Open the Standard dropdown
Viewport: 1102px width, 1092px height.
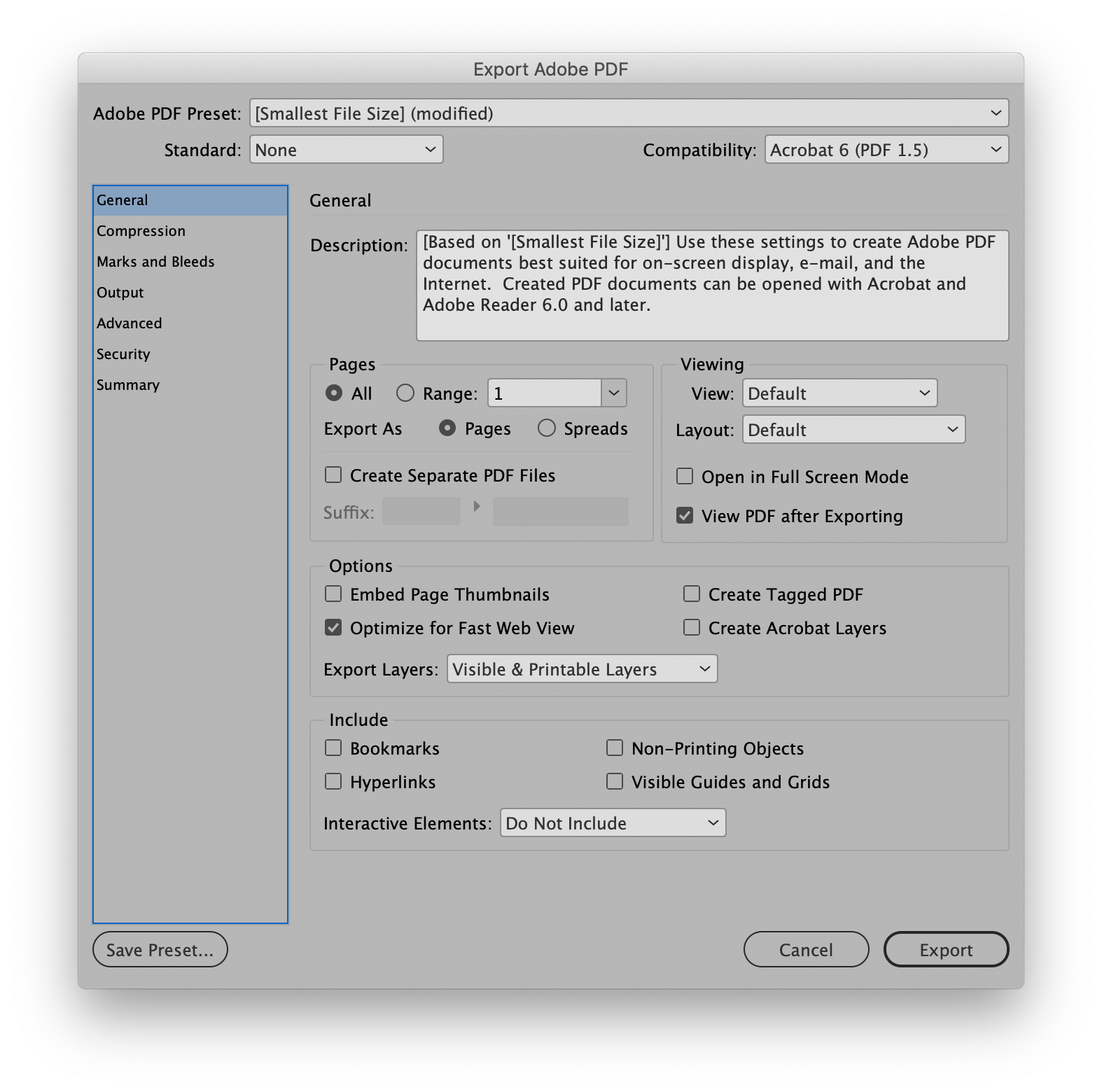point(346,150)
